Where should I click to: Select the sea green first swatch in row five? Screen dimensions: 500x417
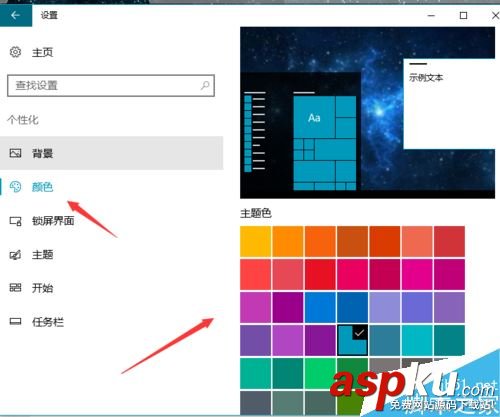coord(255,373)
